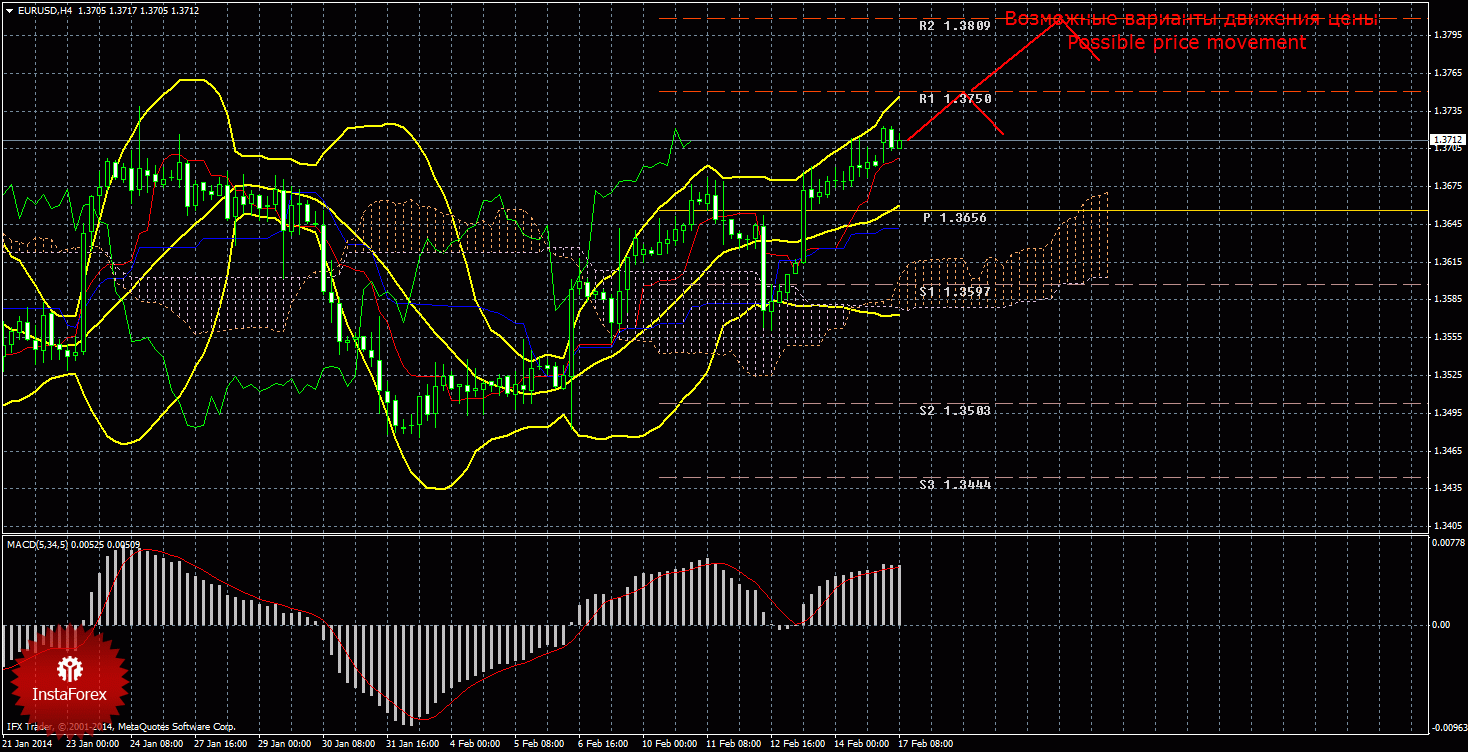Click the 1.3405 price axis label
The width and height of the screenshot is (1468, 752).
point(1444,525)
